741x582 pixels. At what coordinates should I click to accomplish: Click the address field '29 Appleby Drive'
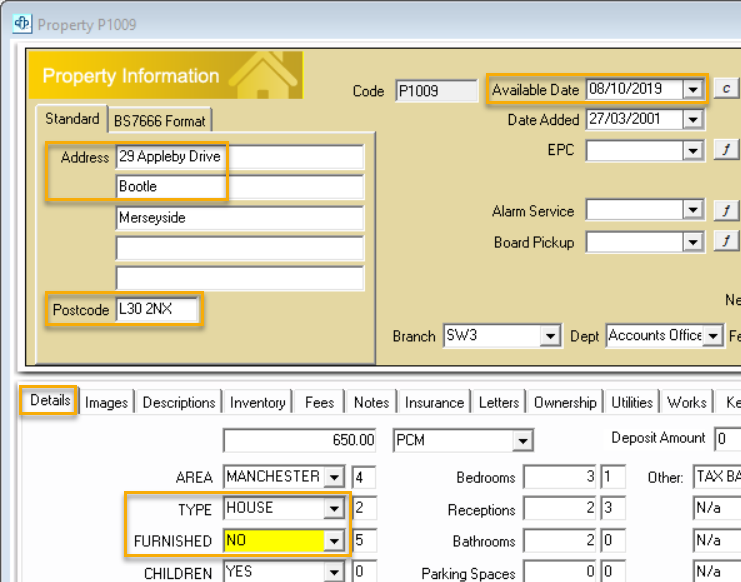240,157
